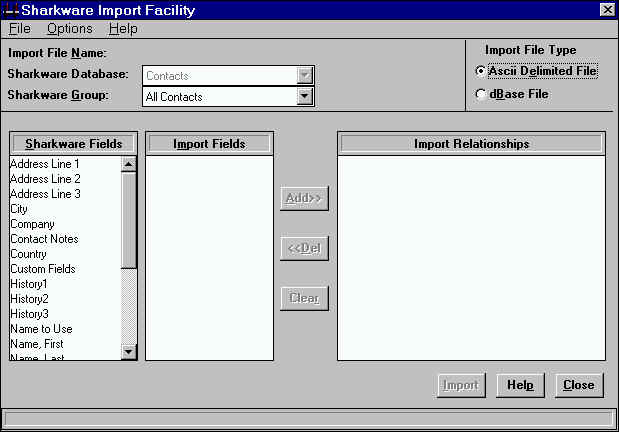Click scroll down arrow in Sharkware Fields list

129,351
